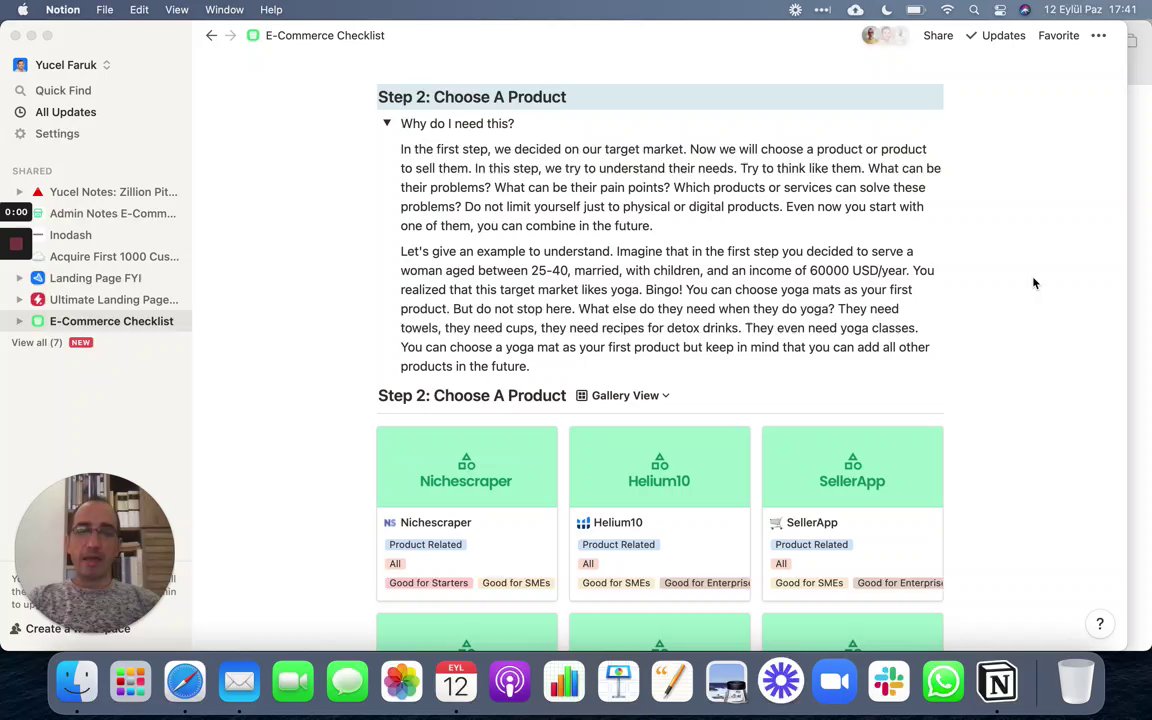Open the Nichescraper gallery card cover
Viewport: 1152px width, 720px height.
point(467,467)
